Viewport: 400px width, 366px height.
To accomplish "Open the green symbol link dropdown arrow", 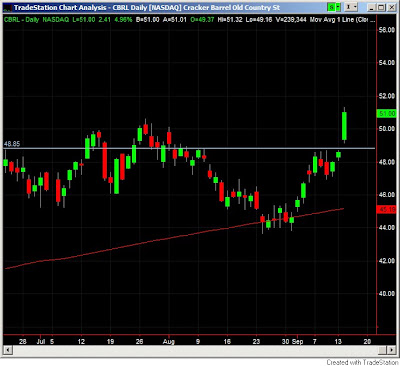I will click(x=338, y=7).
